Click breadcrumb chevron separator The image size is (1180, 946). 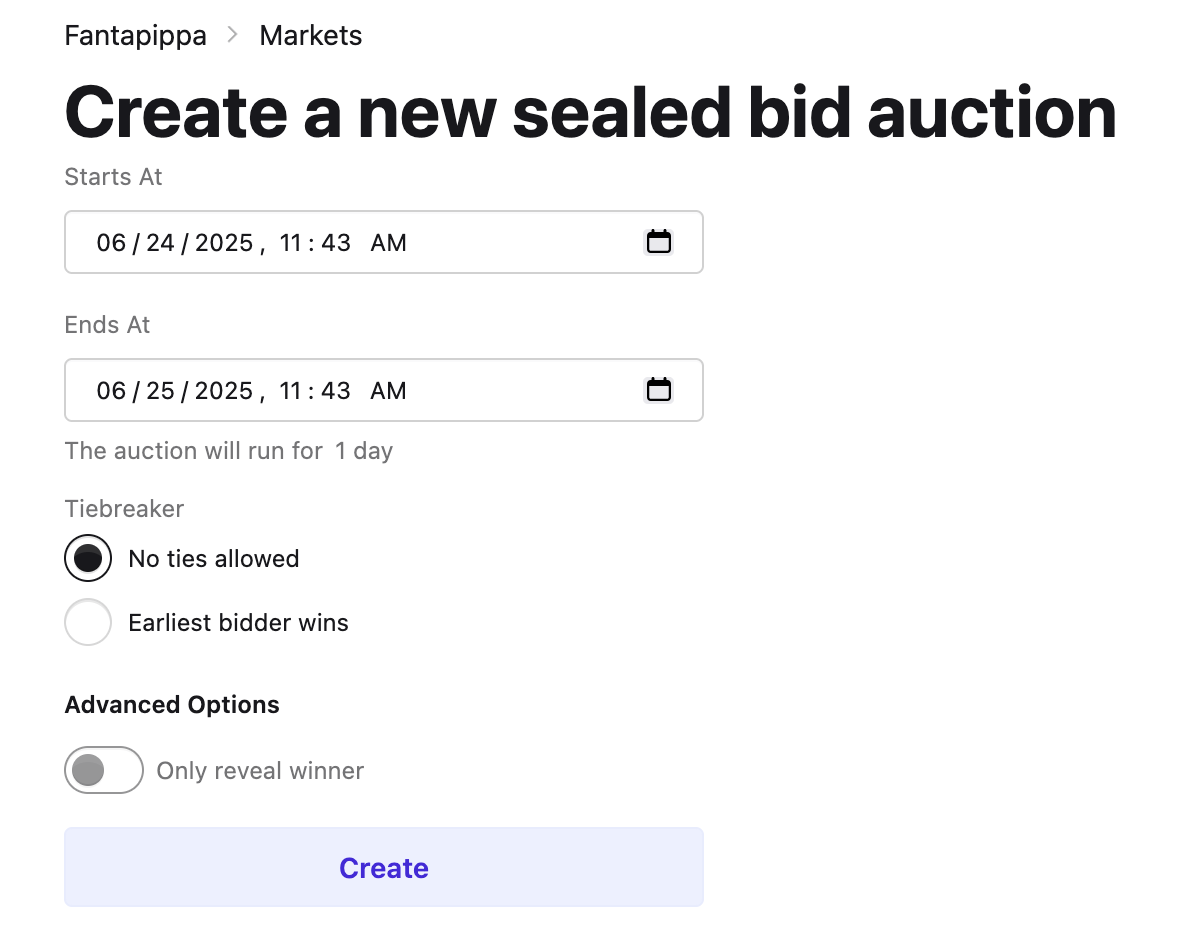tap(233, 35)
